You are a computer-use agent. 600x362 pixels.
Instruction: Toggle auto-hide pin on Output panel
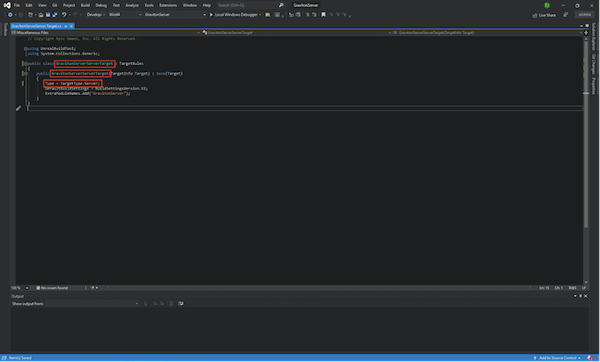pyautogui.click(x=580, y=296)
